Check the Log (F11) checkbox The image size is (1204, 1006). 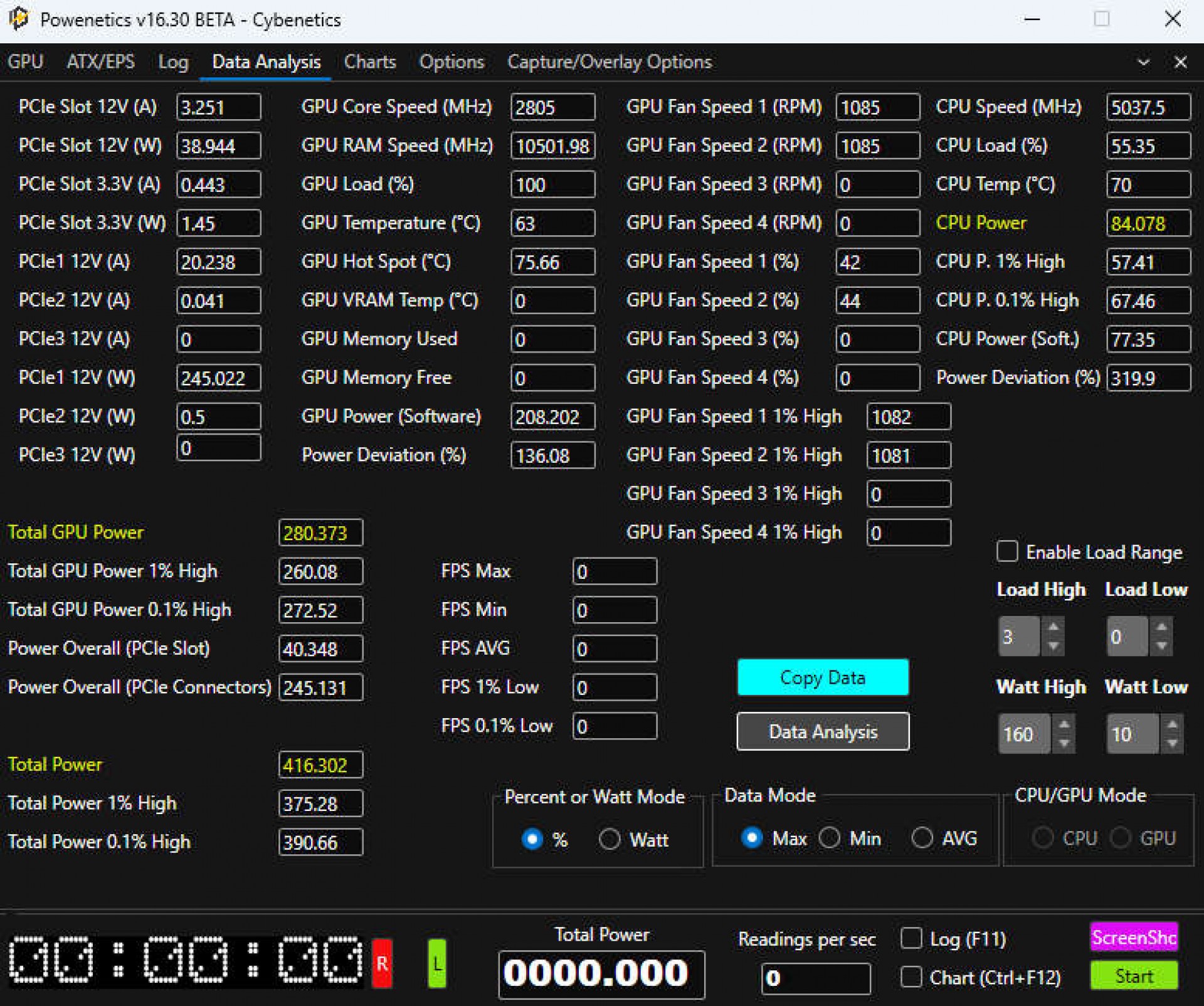tap(911, 938)
